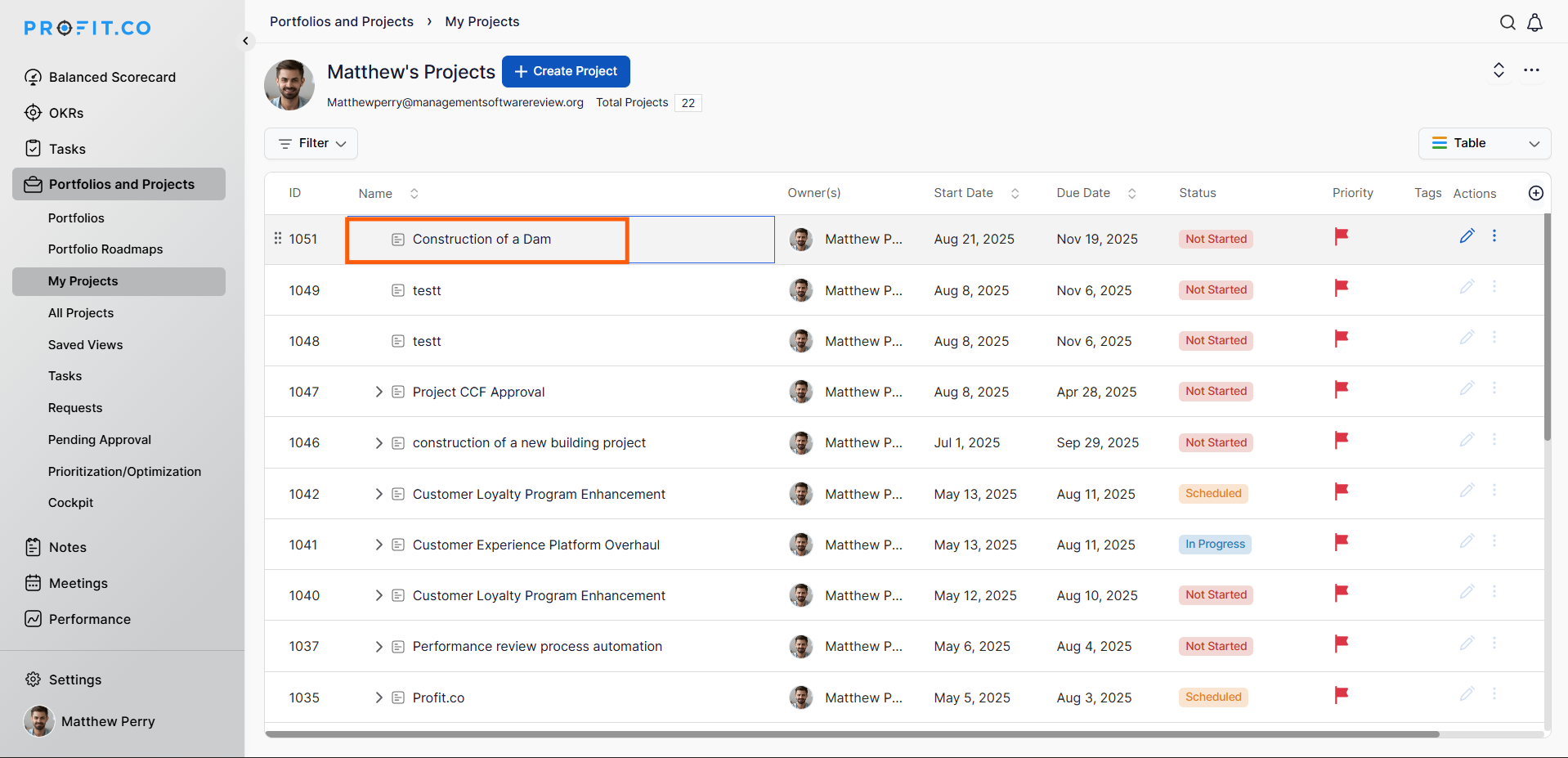Go to All Projects in sidebar
Screen dimensions: 1568x758
pyautogui.click(x=81, y=313)
